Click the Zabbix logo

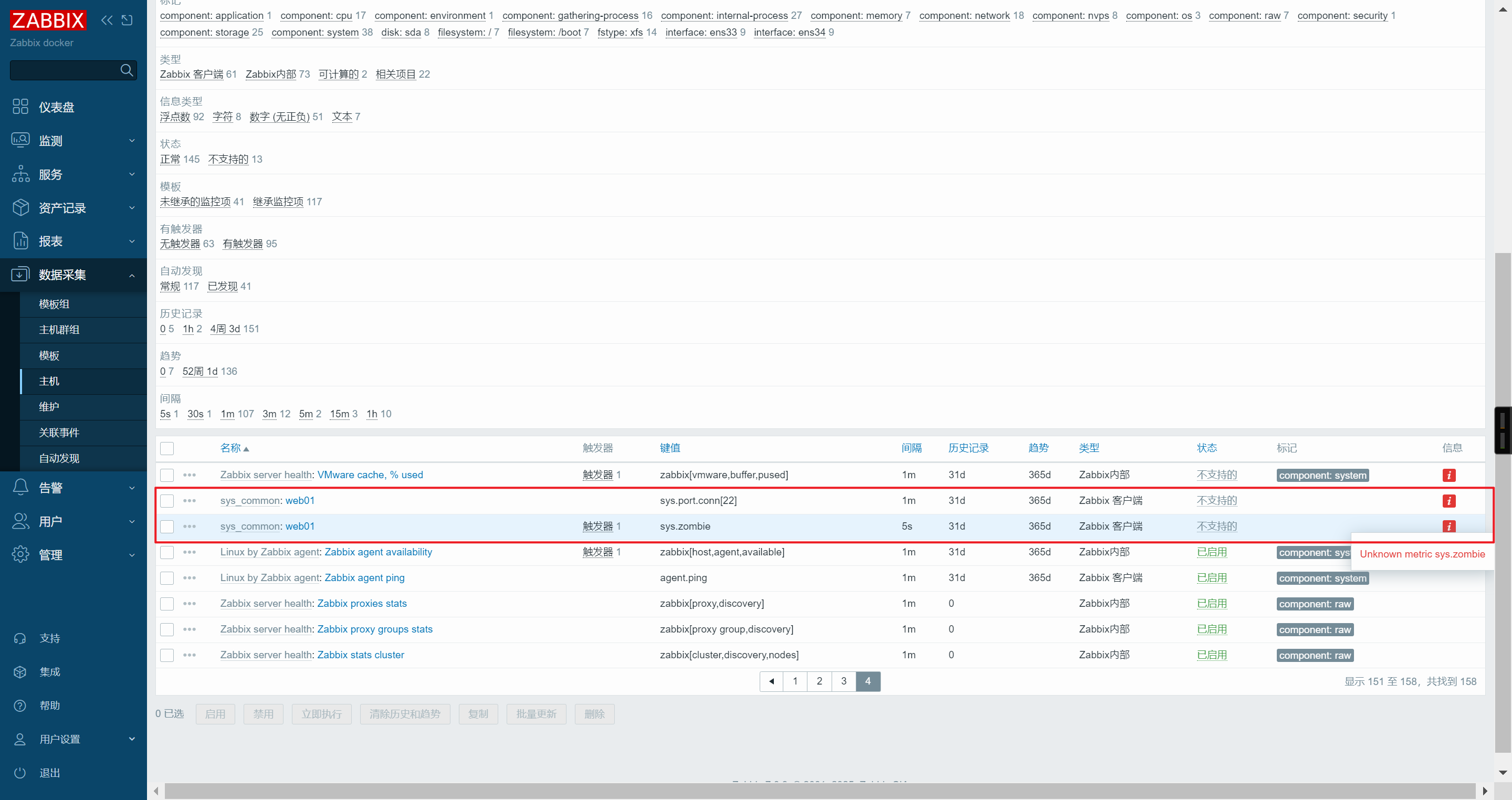(x=48, y=20)
